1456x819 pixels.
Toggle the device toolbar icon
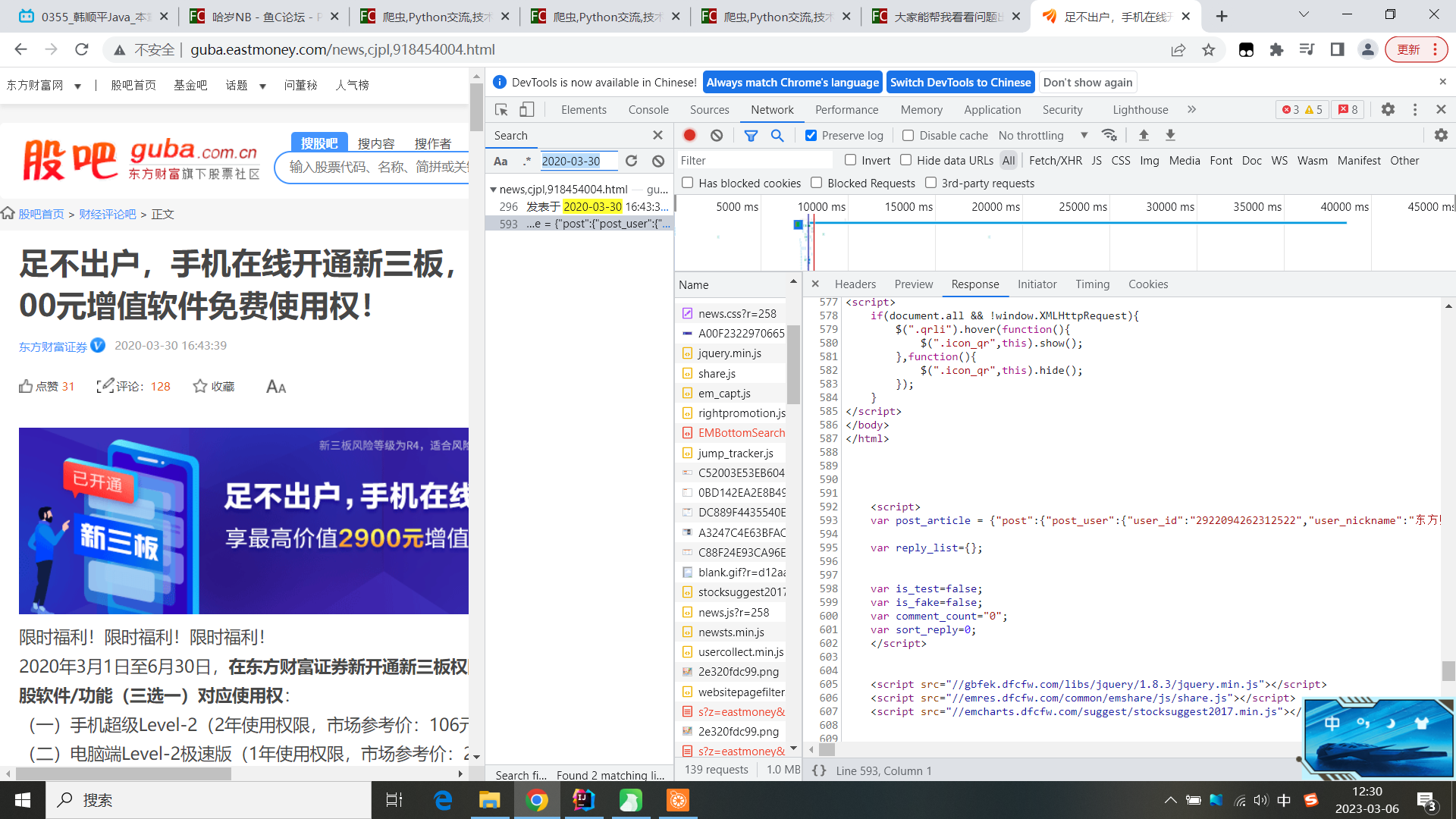coord(527,110)
